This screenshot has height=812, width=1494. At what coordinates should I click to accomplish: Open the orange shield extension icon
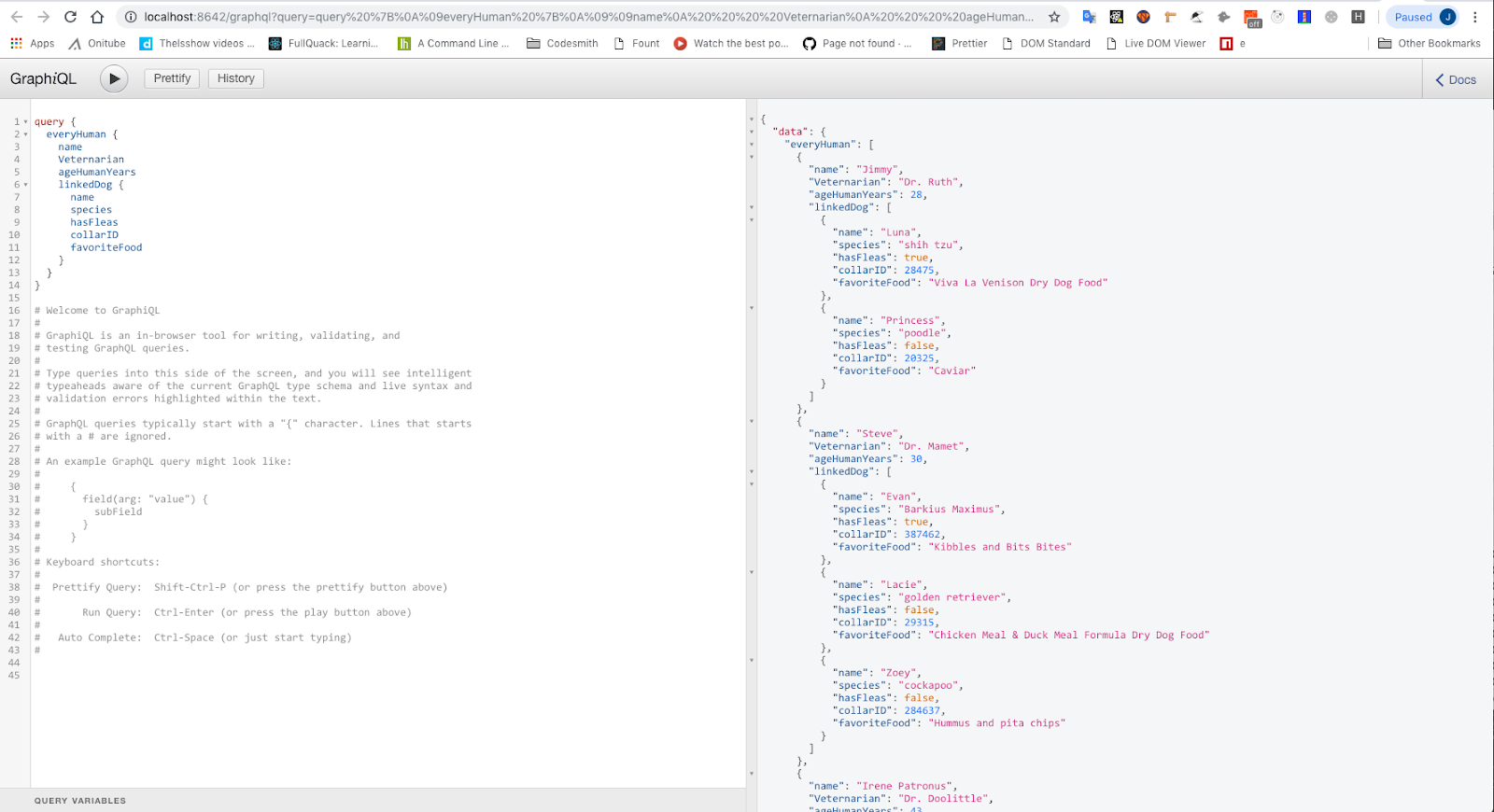(1143, 17)
